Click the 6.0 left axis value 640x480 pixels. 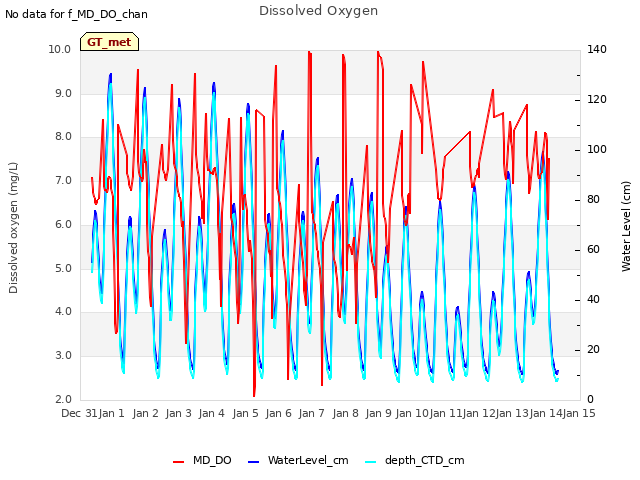[63, 224]
